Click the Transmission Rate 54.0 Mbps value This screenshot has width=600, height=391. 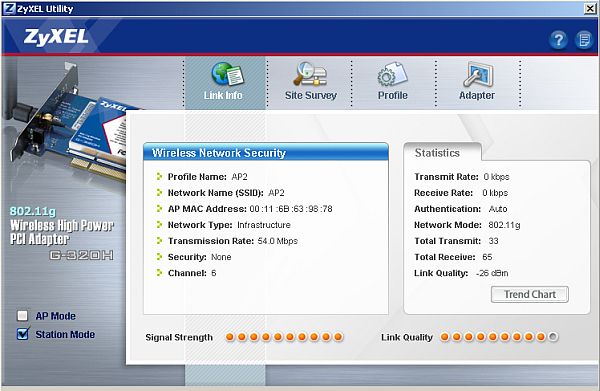tap(277, 241)
